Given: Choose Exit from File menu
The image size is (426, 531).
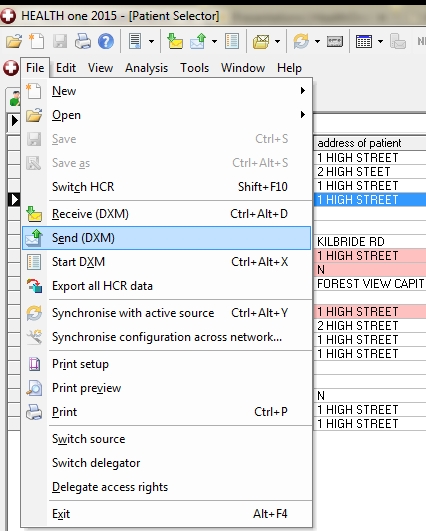Looking at the screenshot, I should [166, 514].
